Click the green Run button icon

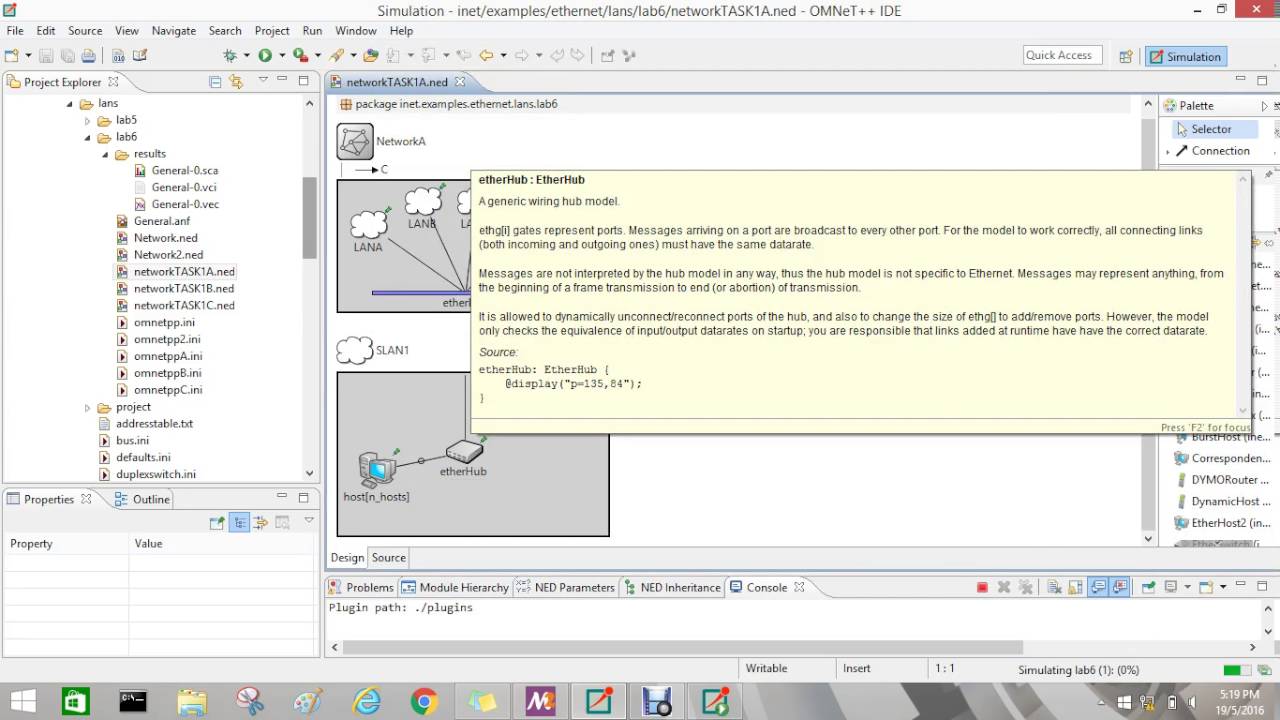[265, 56]
